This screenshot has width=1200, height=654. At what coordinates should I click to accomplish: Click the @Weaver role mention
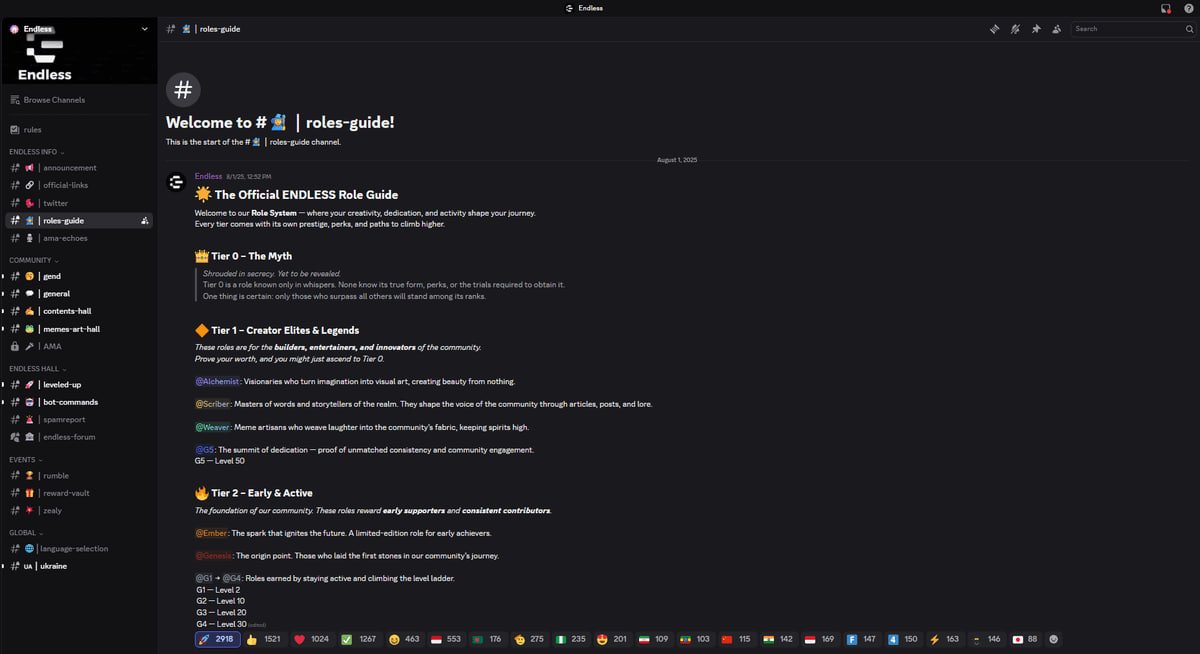point(213,427)
